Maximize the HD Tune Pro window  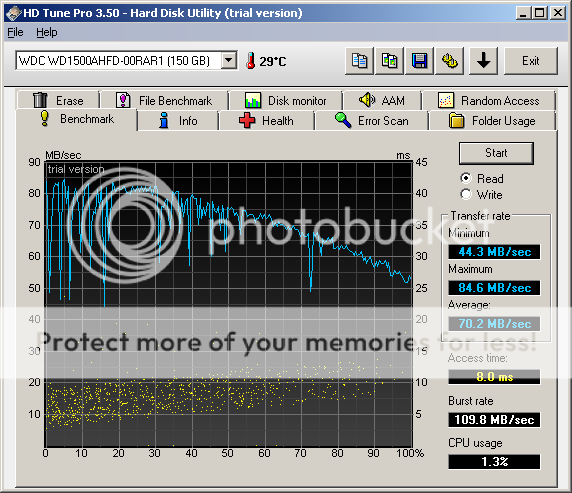point(540,13)
